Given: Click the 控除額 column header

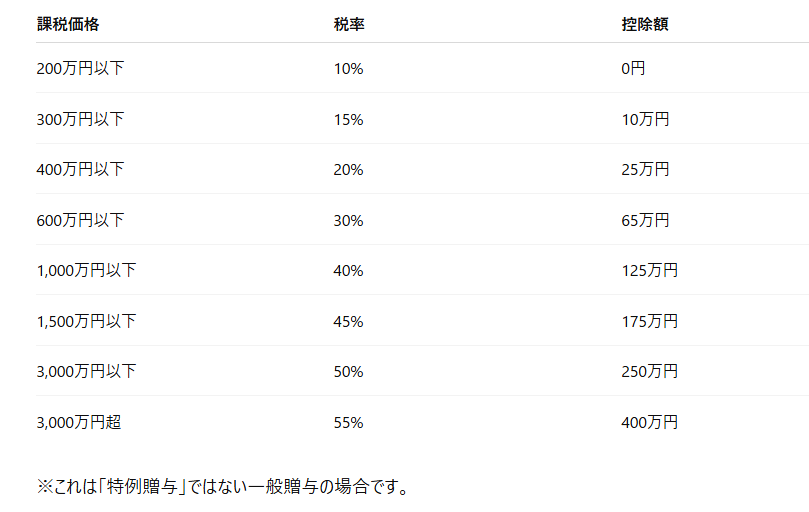Looking at the screenshot, I should click(645, 24).
